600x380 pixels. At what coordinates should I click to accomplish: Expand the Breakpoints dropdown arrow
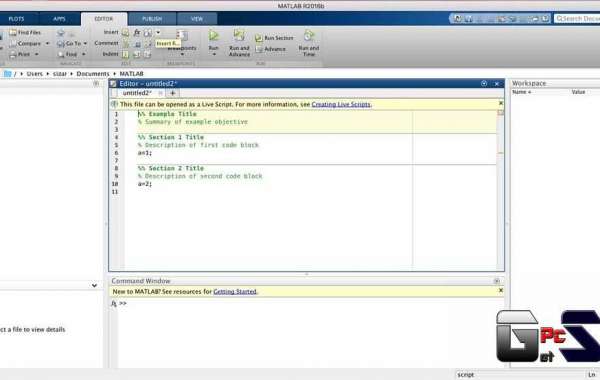182,54
